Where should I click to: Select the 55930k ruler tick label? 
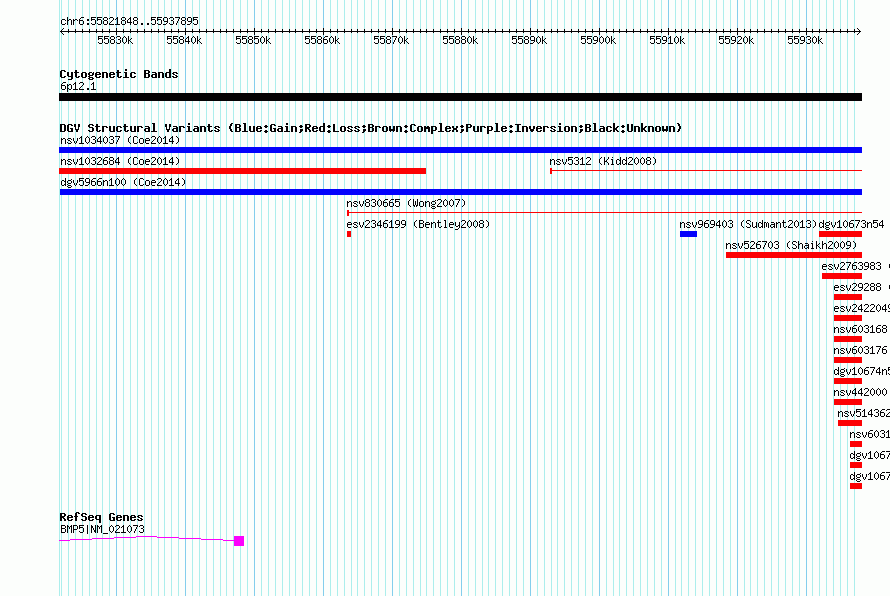(x=805, y=40)
